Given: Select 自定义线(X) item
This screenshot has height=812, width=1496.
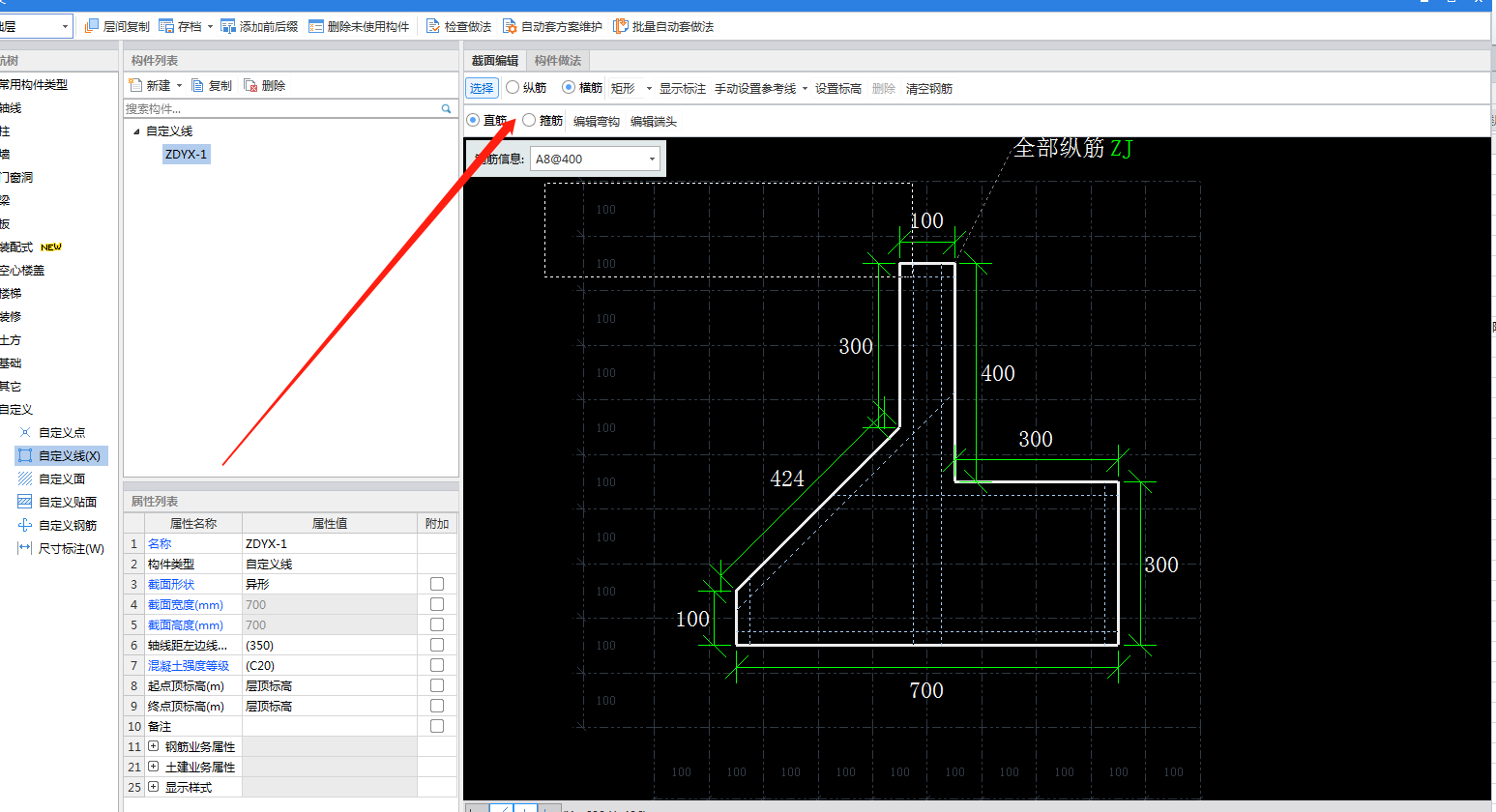Looking at the screenshot, I should (x=62, y=455).
